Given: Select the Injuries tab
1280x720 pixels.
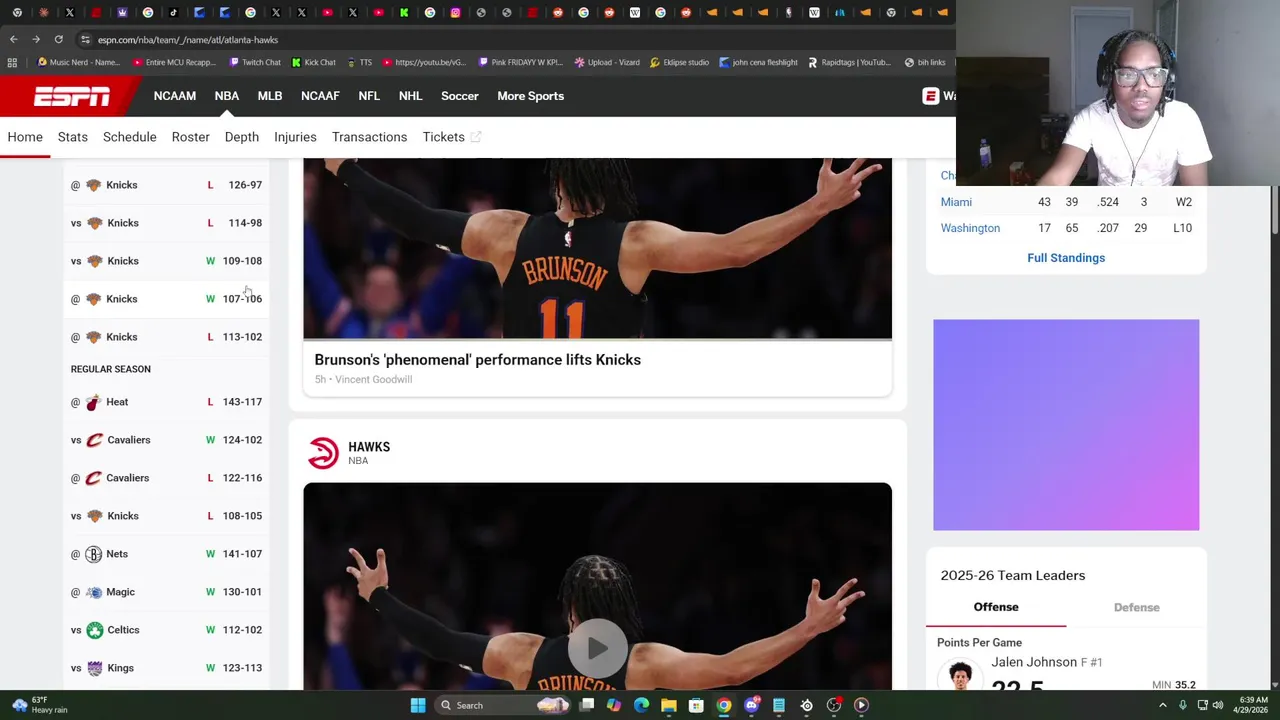Looking at the screenshot, I should pyautogui.click(x=295, y=137).
